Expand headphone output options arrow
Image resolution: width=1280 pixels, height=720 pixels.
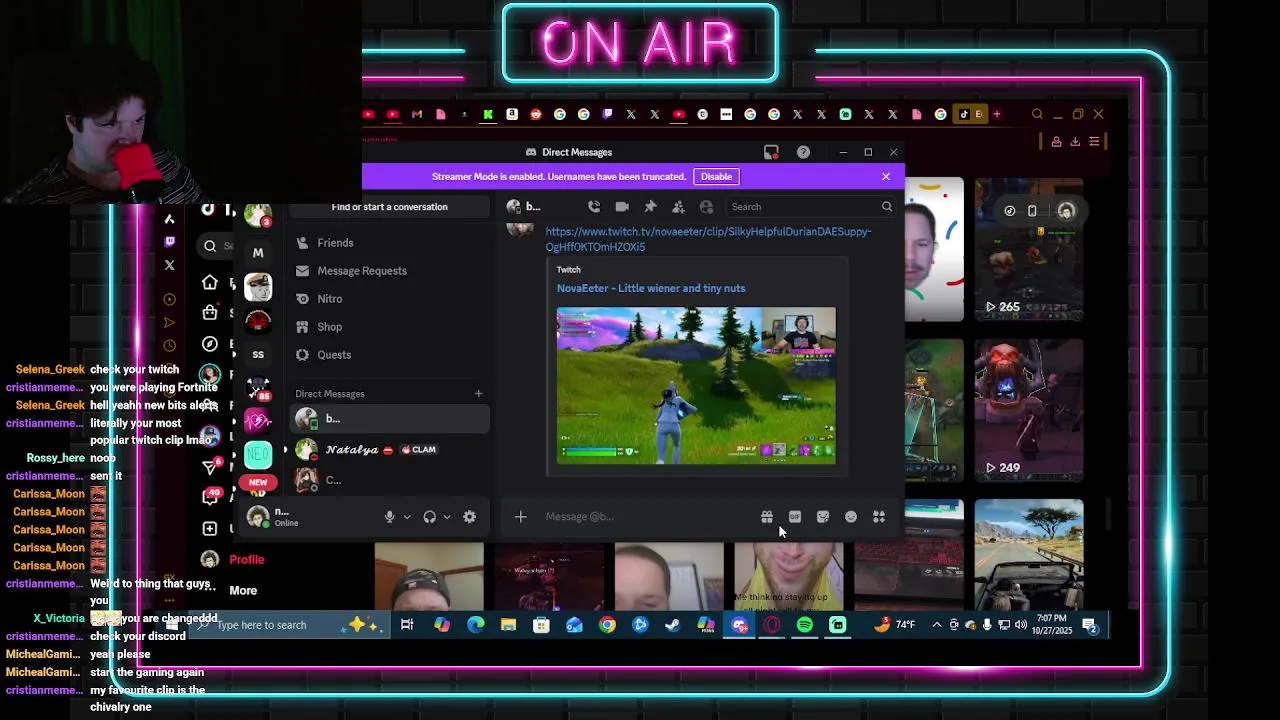tap(446, 517)
